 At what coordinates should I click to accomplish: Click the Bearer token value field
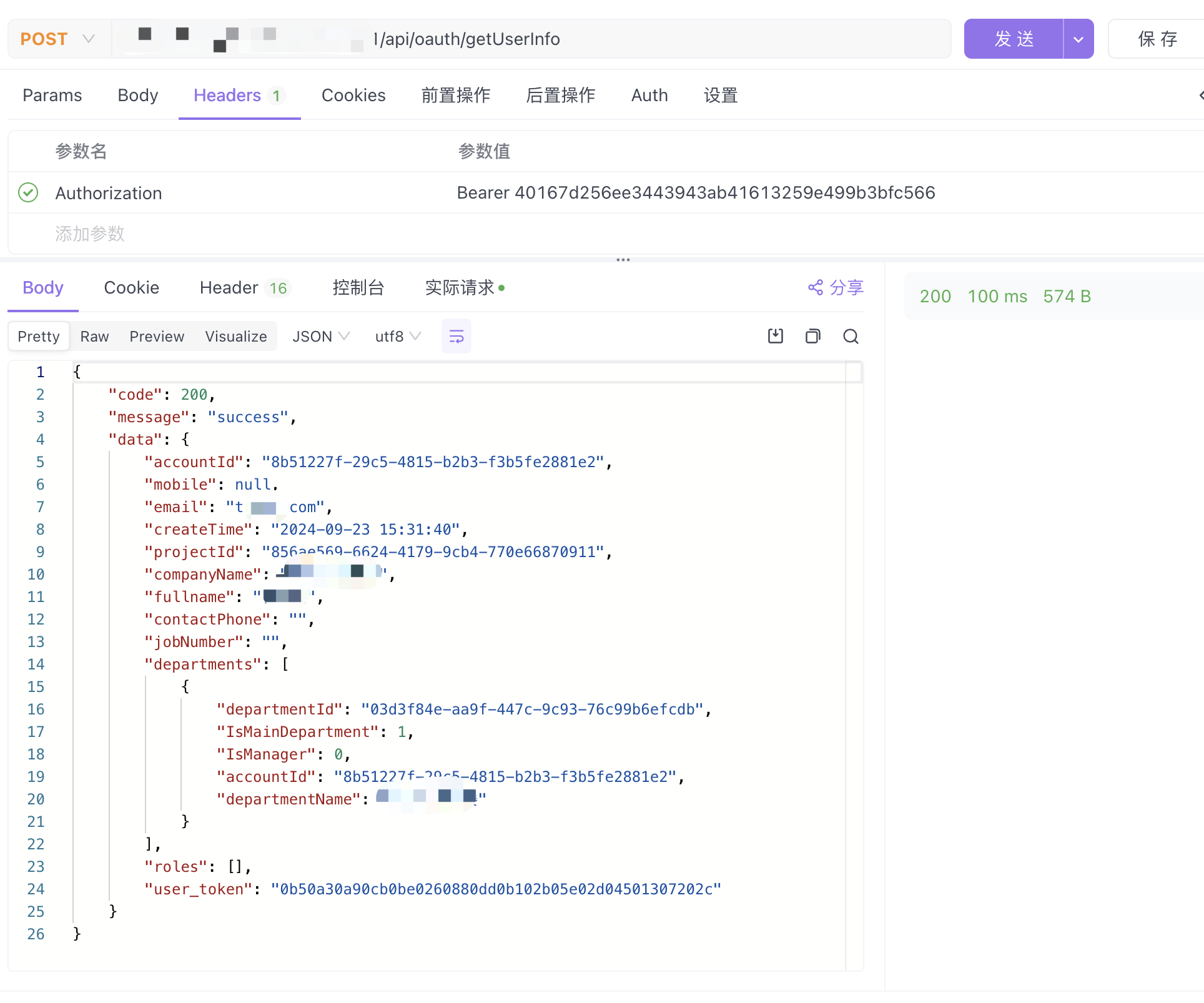point(696,192)
